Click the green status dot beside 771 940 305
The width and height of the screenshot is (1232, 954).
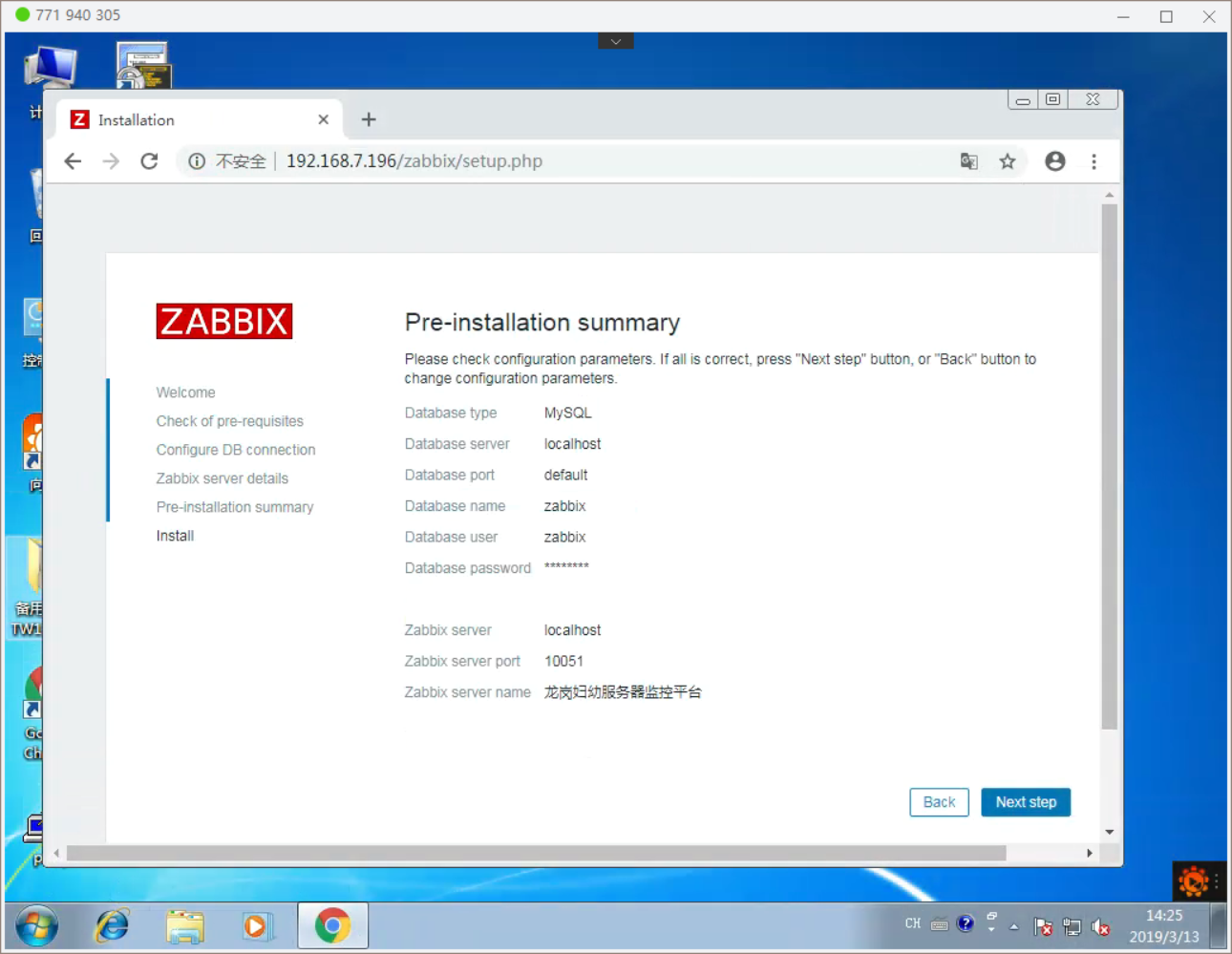(23, 15)
